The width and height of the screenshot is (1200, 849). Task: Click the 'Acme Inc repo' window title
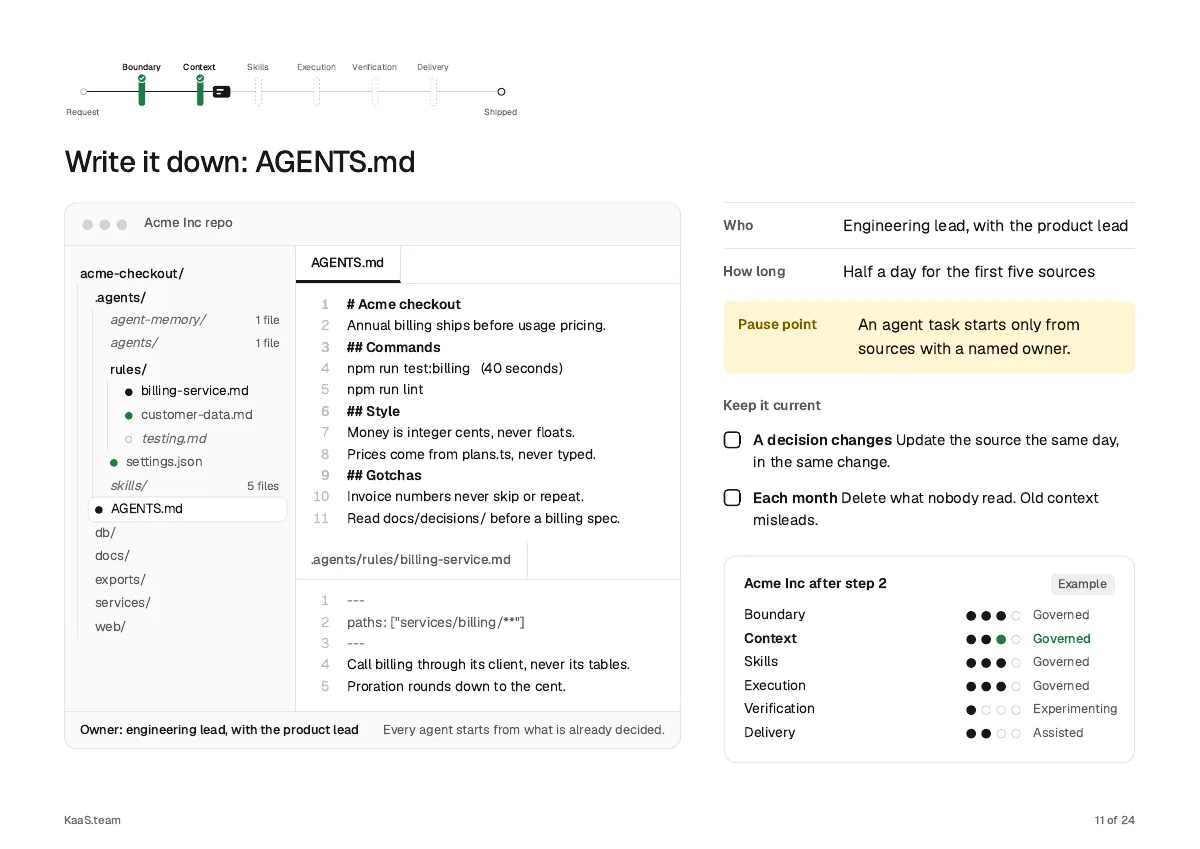pos(188,223)
